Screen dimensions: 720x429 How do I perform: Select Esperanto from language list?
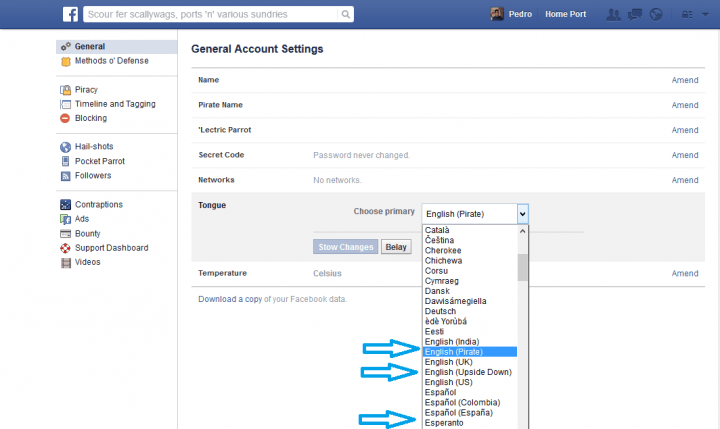tap(444, 423)
